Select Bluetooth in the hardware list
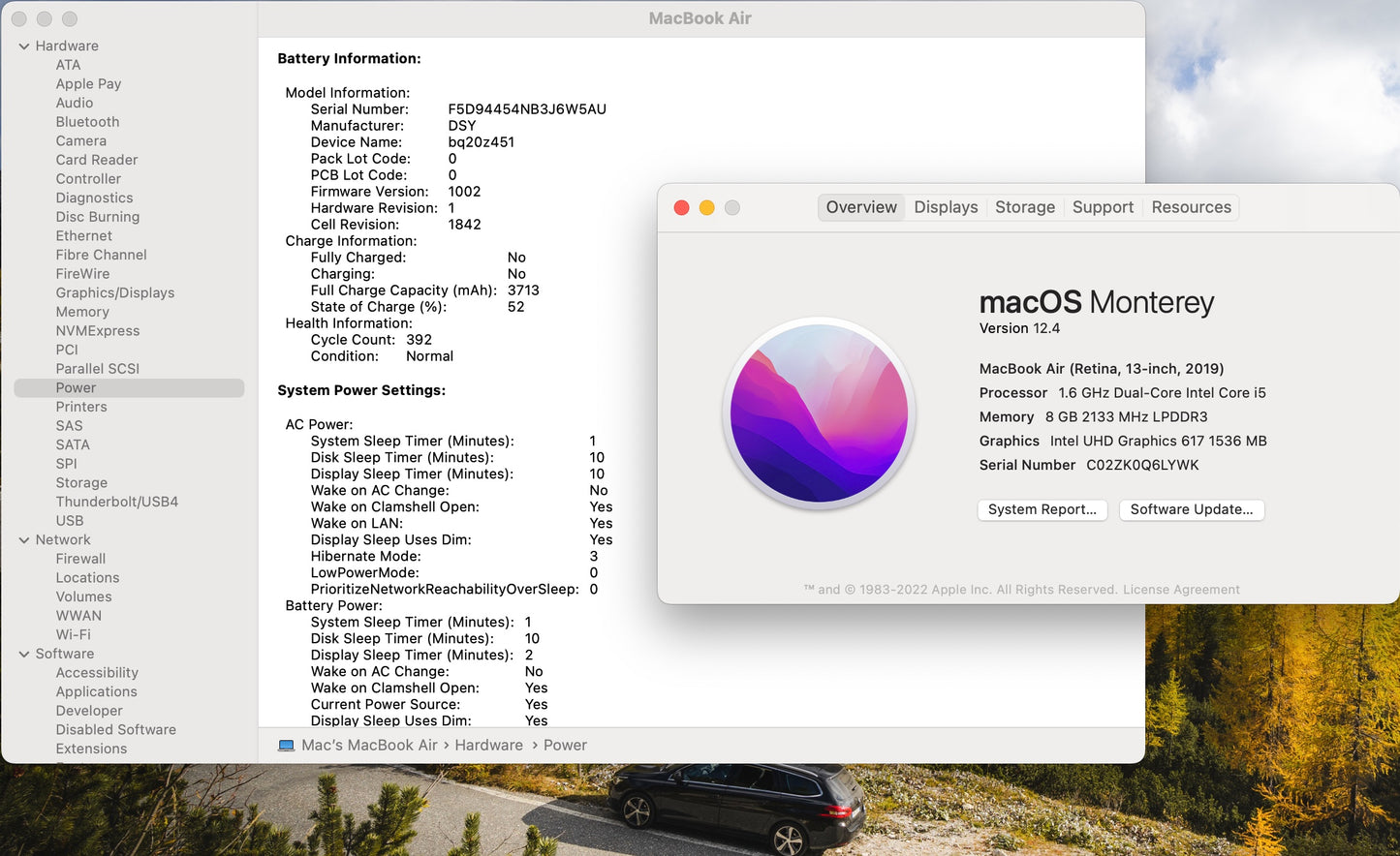1400x856 pixels. coord(87,122)
